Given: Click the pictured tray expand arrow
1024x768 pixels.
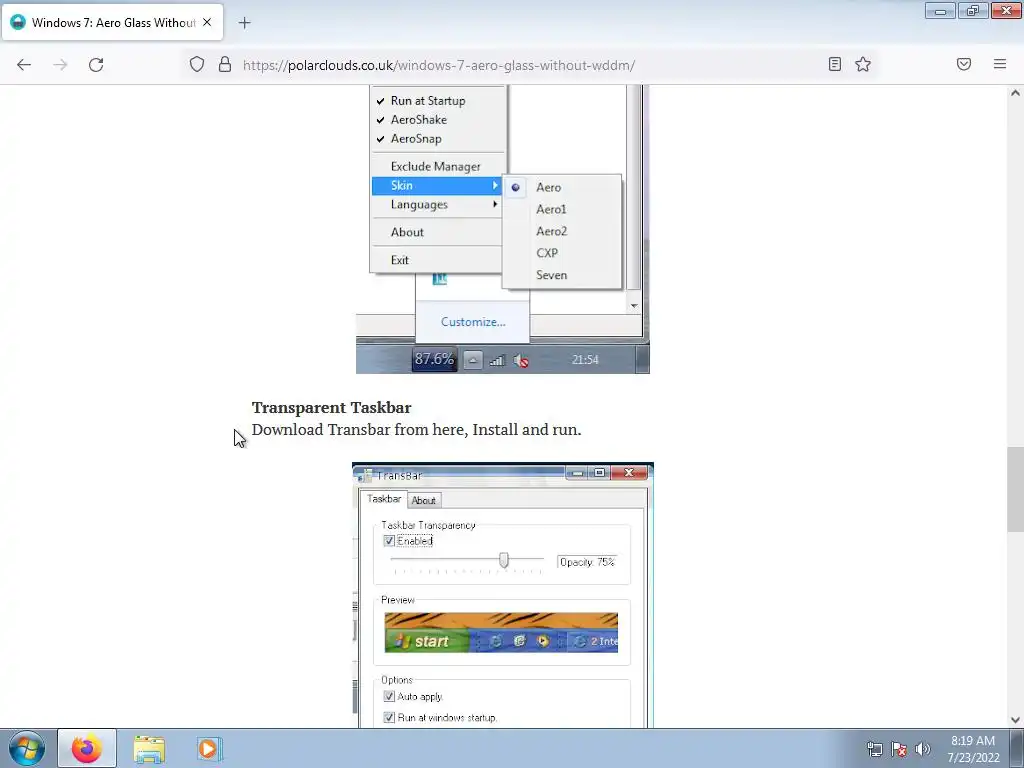Looking at the screenshot, I should pos(473,360).
